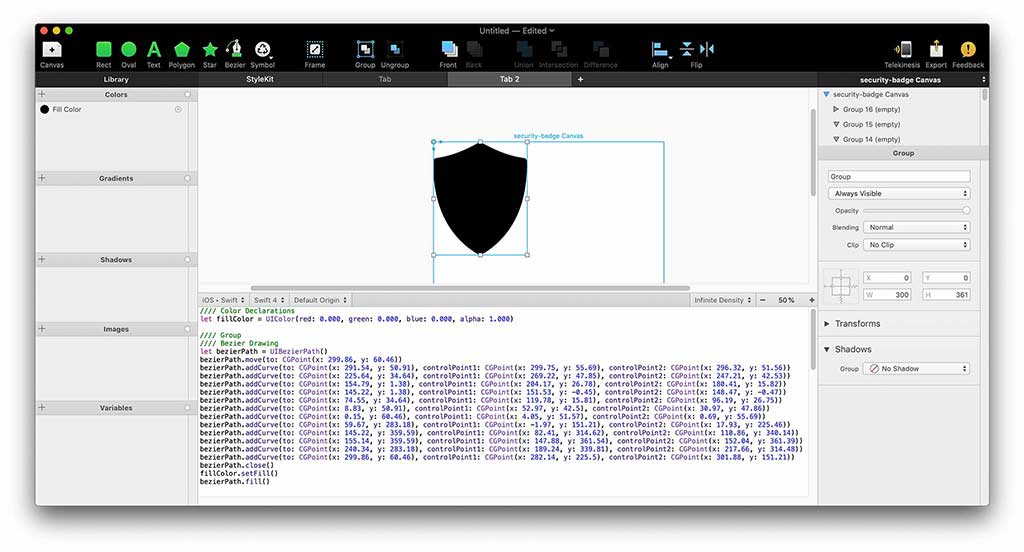Screen dimensions: 1024x552
Task: Open the Export icon in toolbar
Action: coord(937,50)
